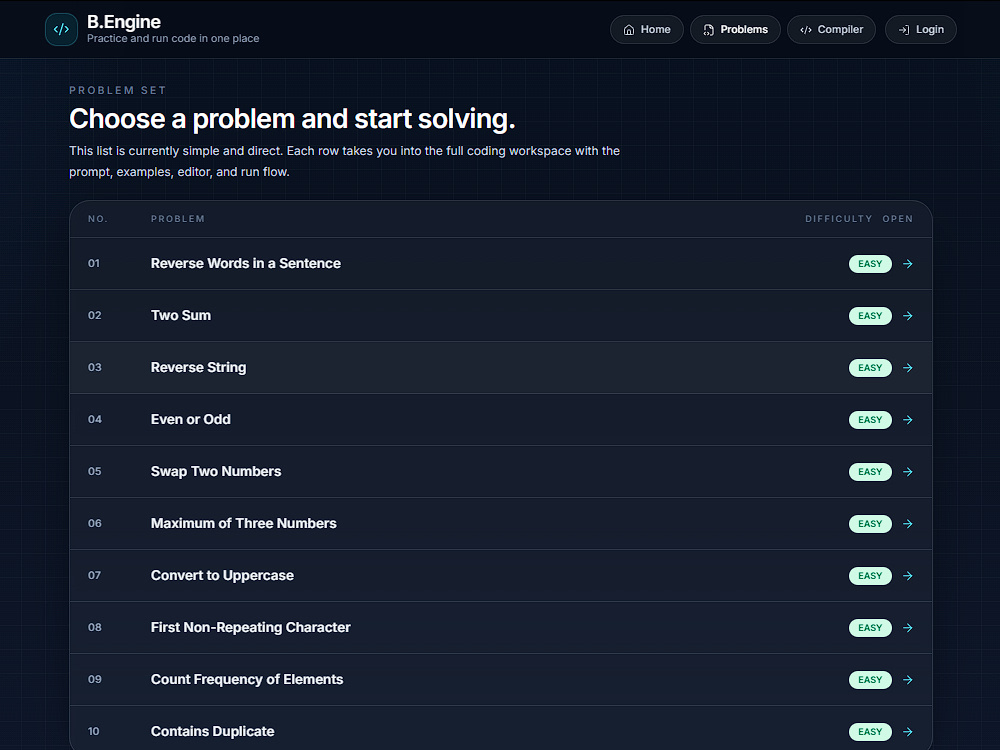
Task: Click EASY badge on Two Sum row
Action: [x=870, y=316]
